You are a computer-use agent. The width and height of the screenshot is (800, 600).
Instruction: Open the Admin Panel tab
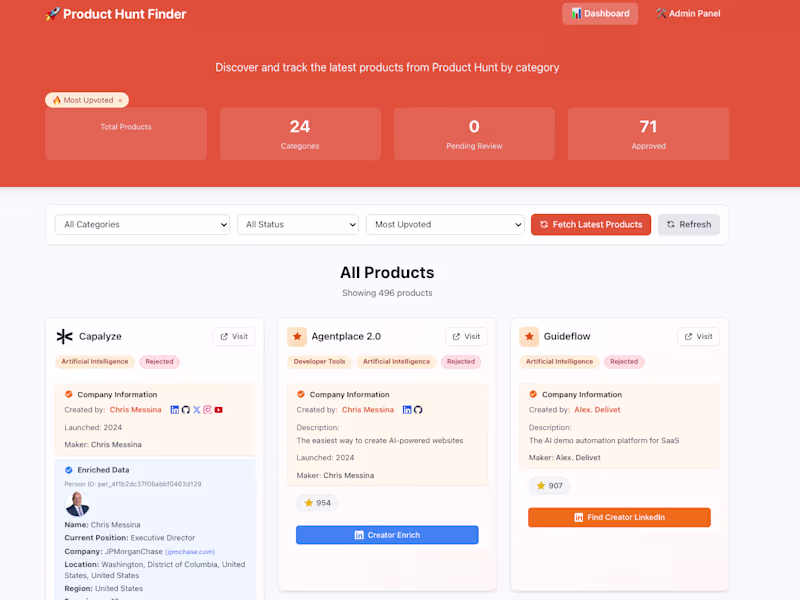tap(688, 14)
